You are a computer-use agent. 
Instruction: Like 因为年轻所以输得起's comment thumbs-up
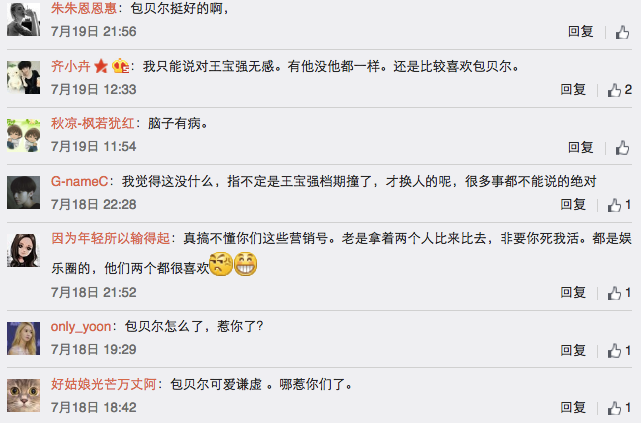614,293
